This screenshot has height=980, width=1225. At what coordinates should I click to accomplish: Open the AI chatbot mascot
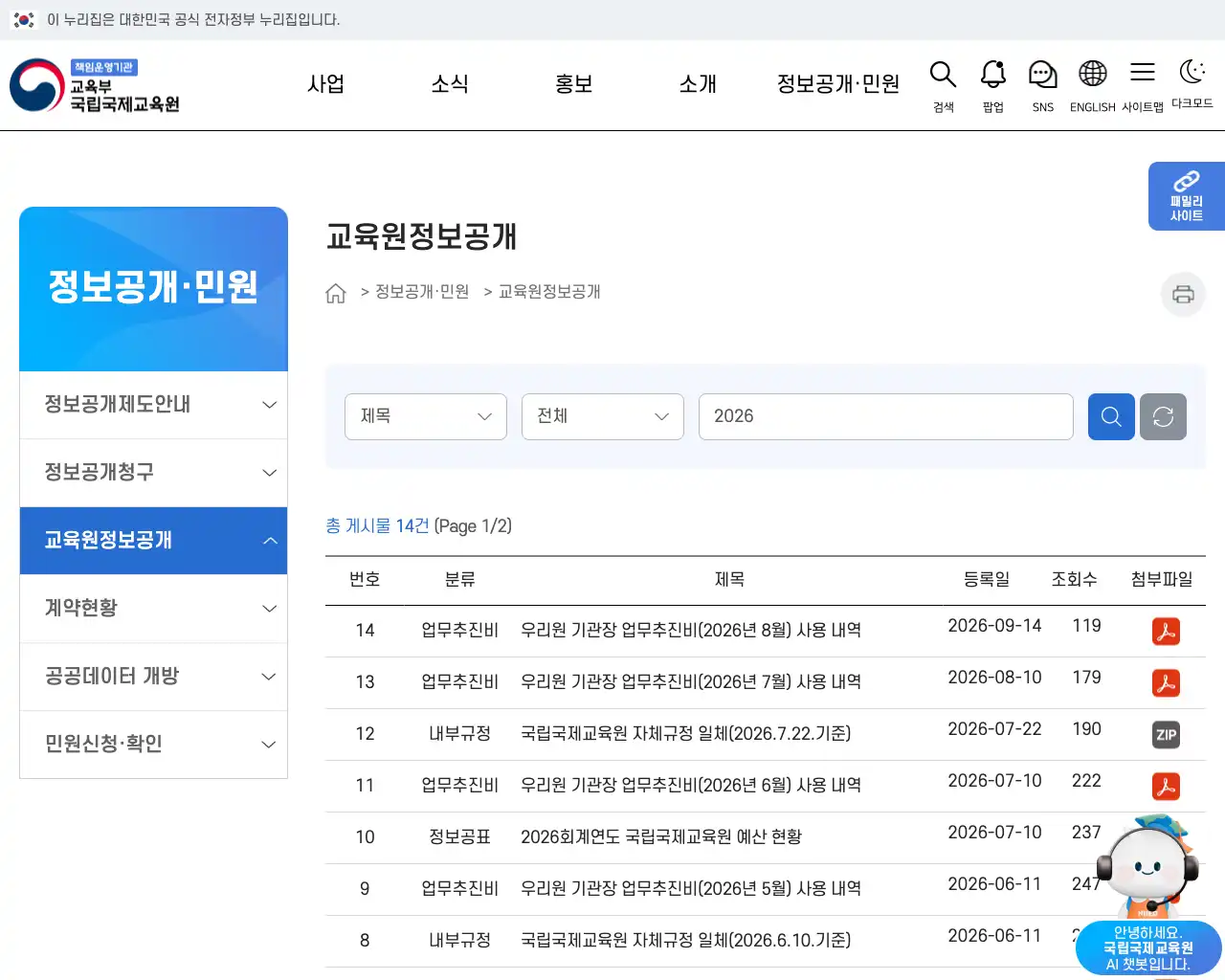pos(1148,895)
